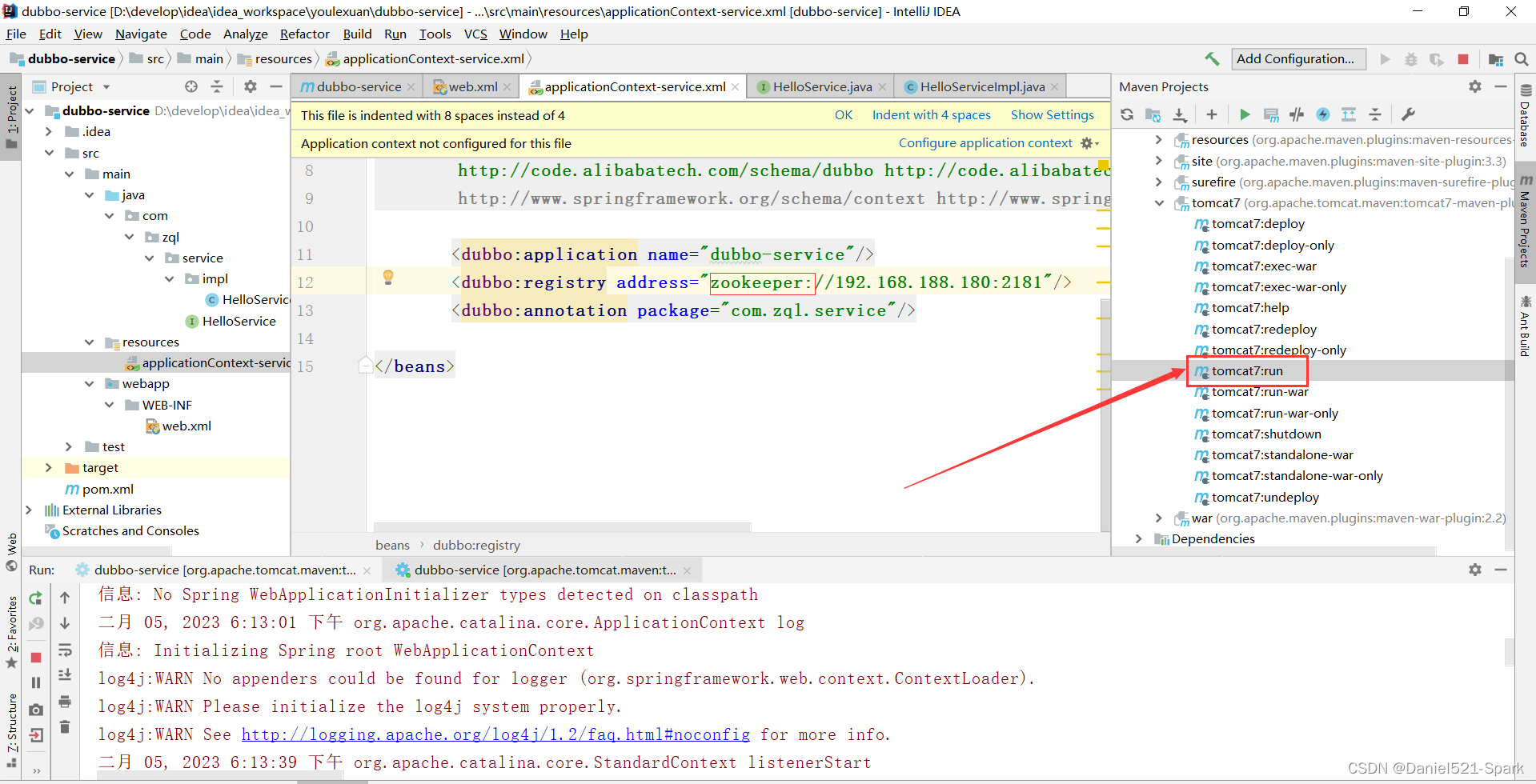Screen dimensions: 1536x784
Task: Switch to the HelloServiceImpl.java tab
Action: pos(982,86)
